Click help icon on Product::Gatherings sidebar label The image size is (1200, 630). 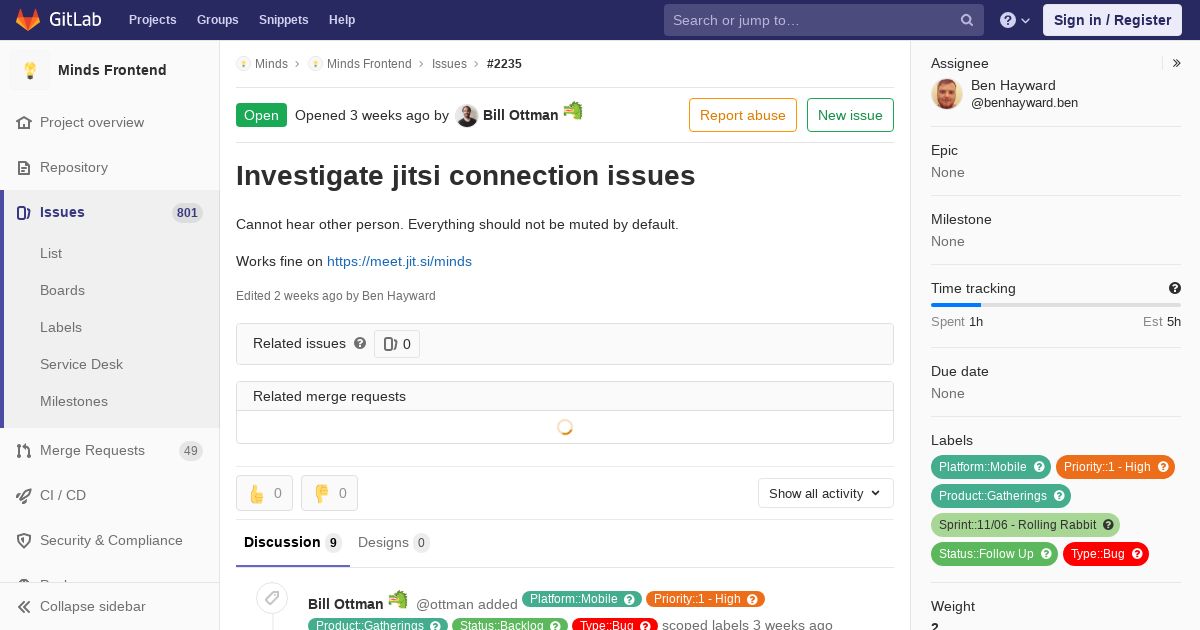pyautogui.click(x=1059, y=496)
